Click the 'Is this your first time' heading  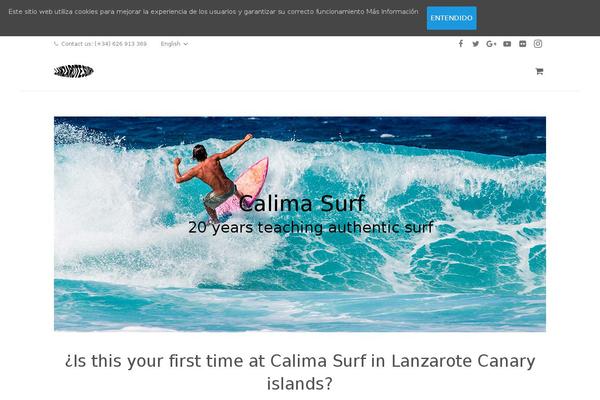coord(300,372)
